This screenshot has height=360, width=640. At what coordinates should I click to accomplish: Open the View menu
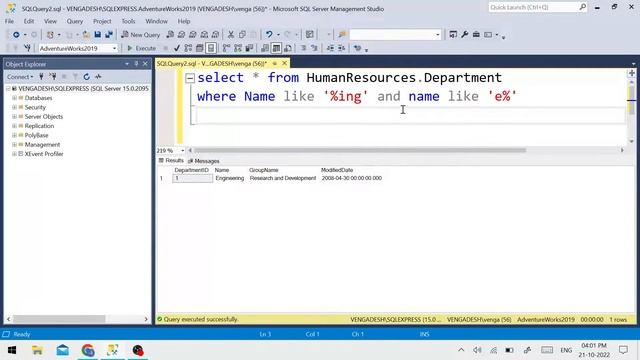[50, 21]
